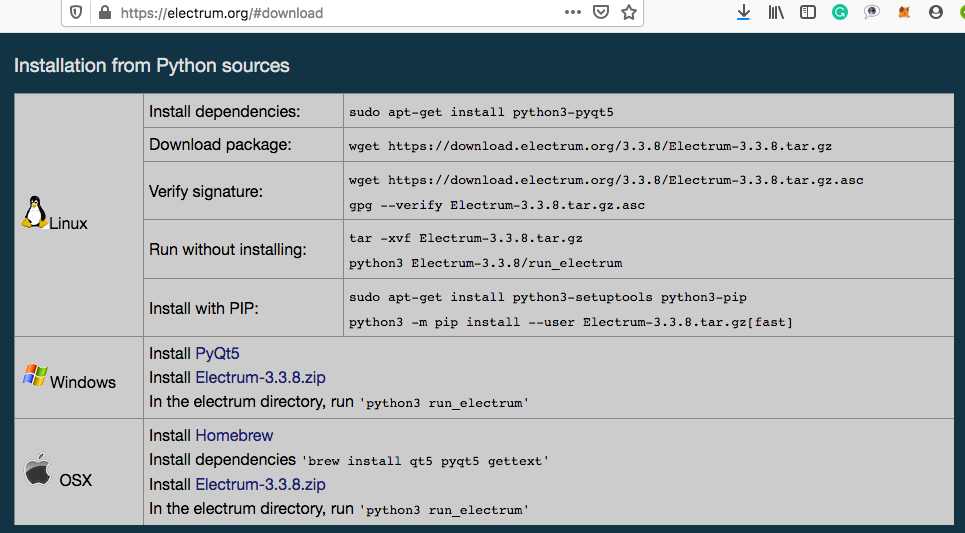The width and height of the screenshot is (965, 533).
Task: Click 'sudo apt-get install python3-pyqt5' command
Action: [x=481, y=112]
